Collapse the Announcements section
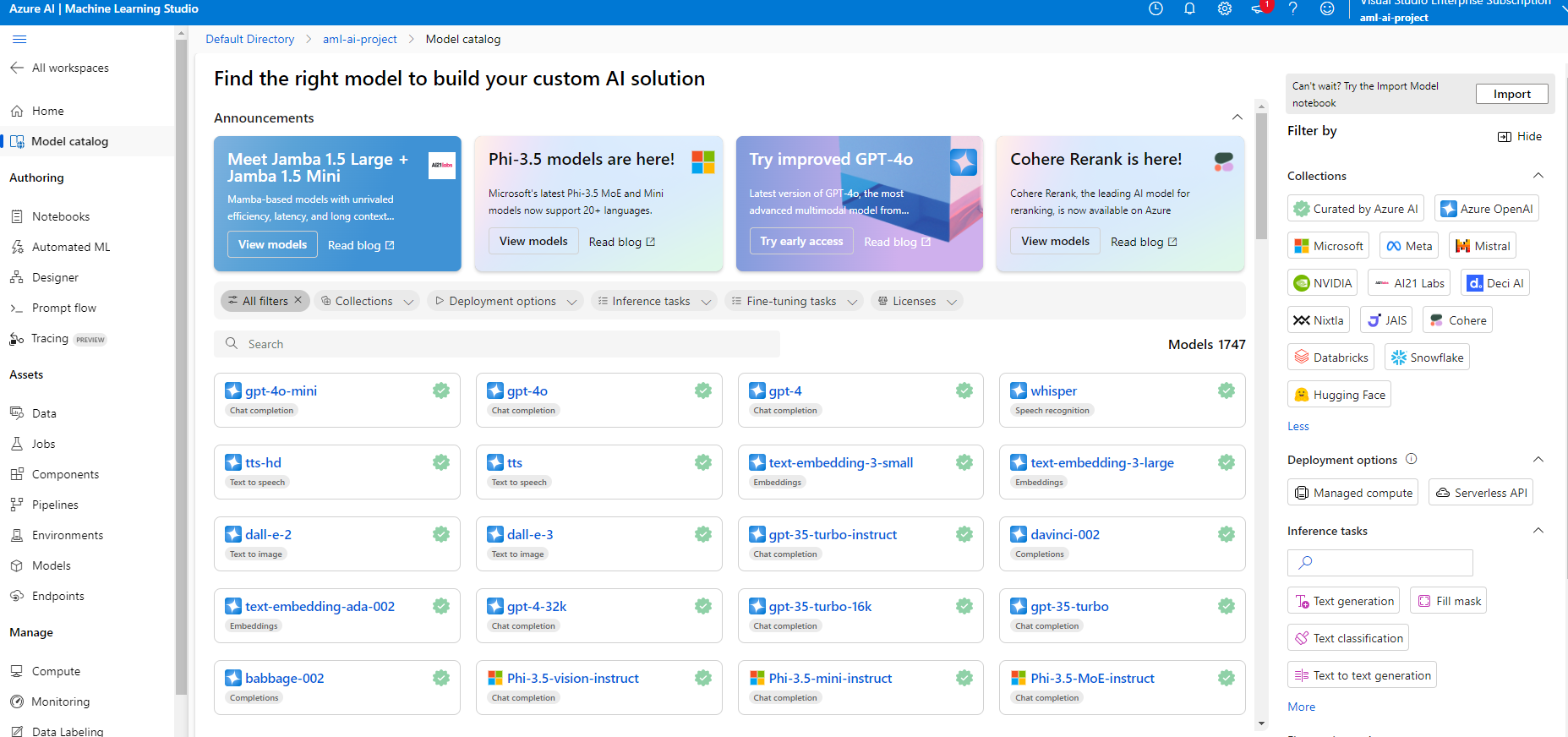 pyautogui.click(x=1237, y=117)
